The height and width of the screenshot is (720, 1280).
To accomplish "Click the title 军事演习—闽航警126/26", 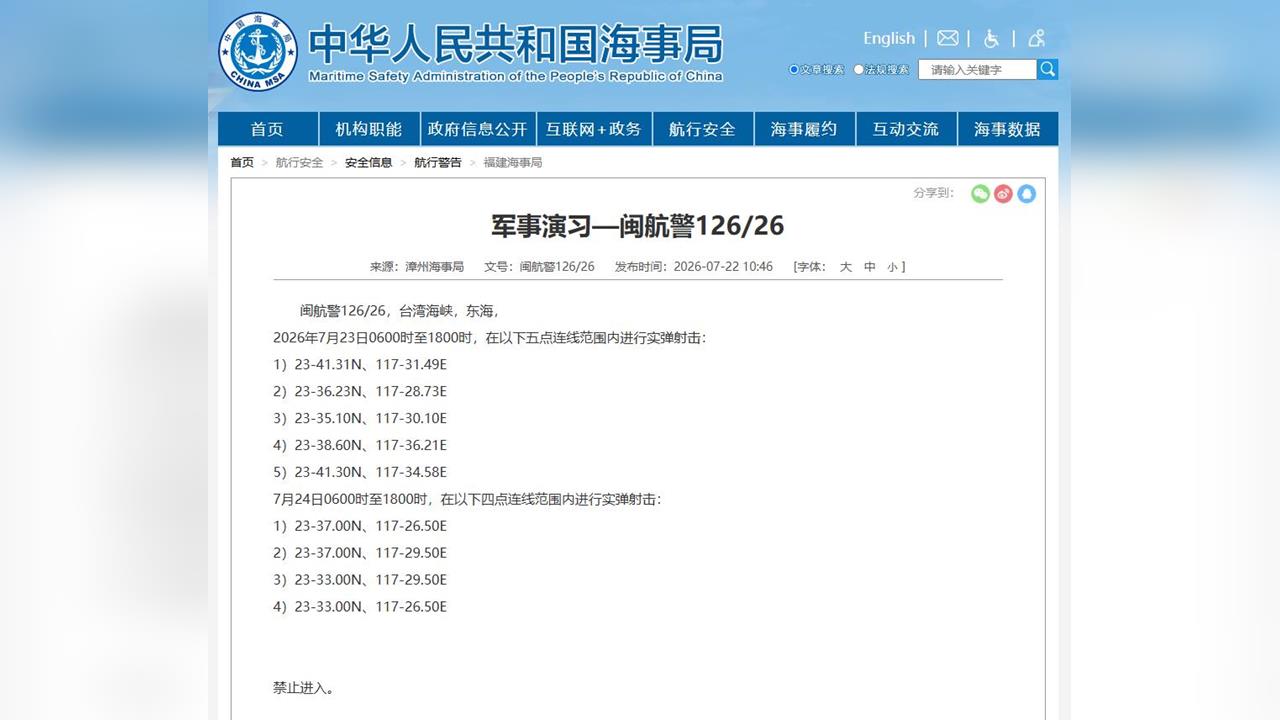I will 637,226.
